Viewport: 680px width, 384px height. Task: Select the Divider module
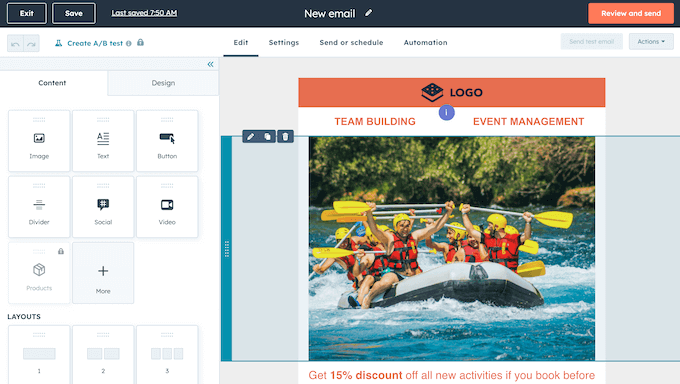39,207
